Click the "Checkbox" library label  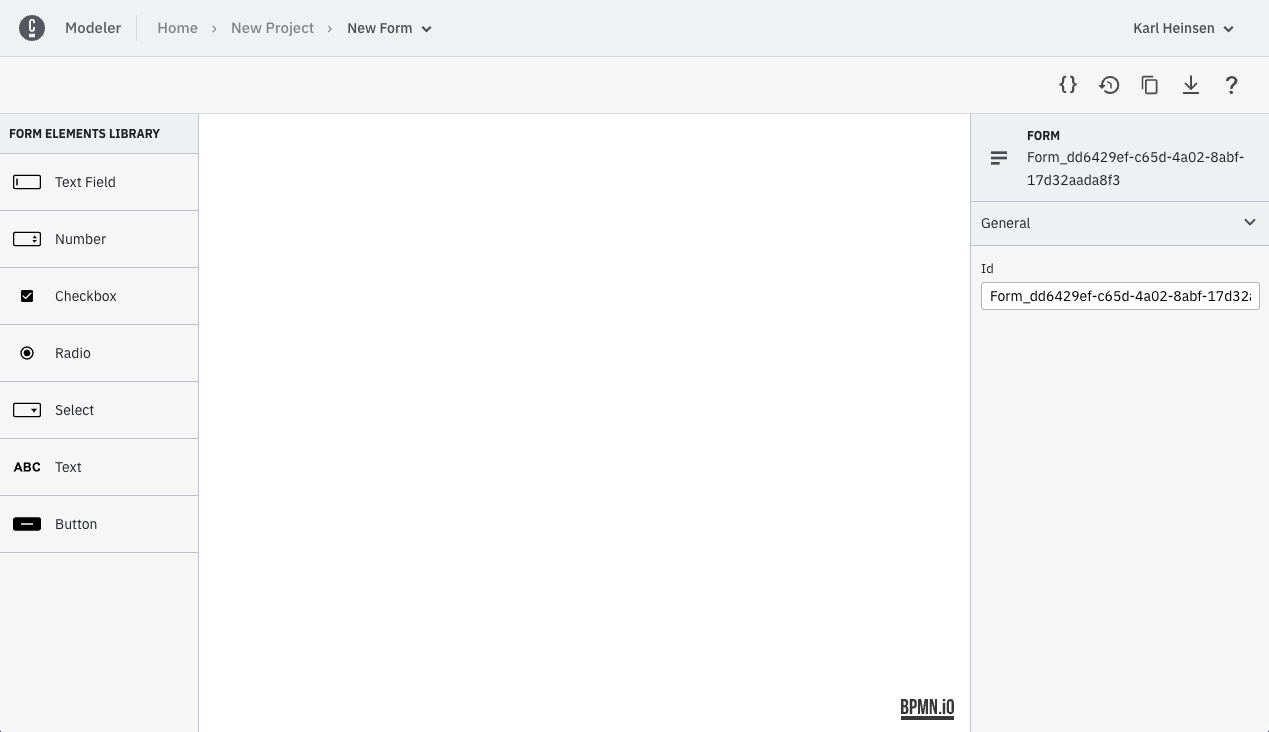pos(86,296)
